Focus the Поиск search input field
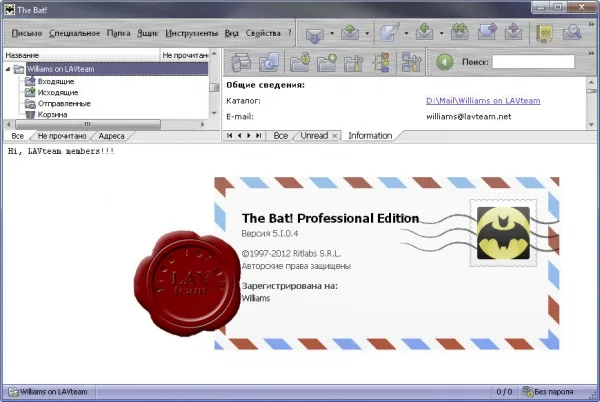The width and height of the screenshot is (600, 402). click(x=533, y=62)
